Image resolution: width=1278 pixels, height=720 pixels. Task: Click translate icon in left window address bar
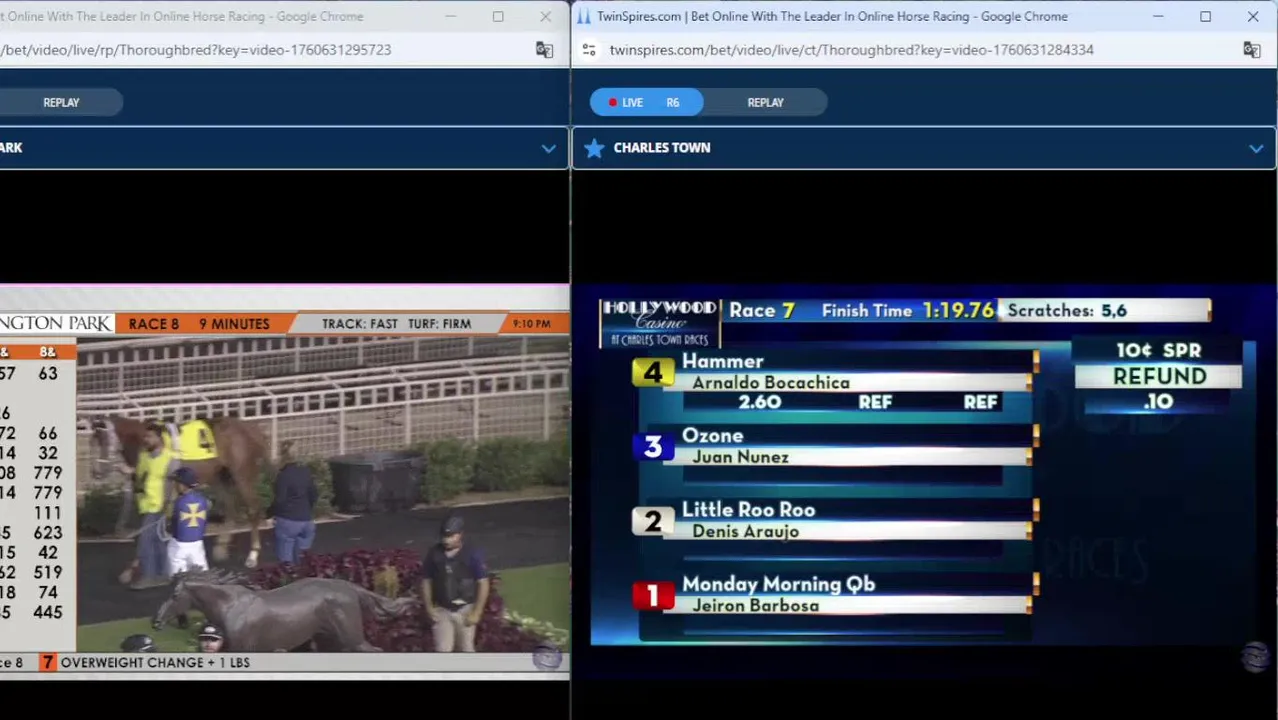544,50
